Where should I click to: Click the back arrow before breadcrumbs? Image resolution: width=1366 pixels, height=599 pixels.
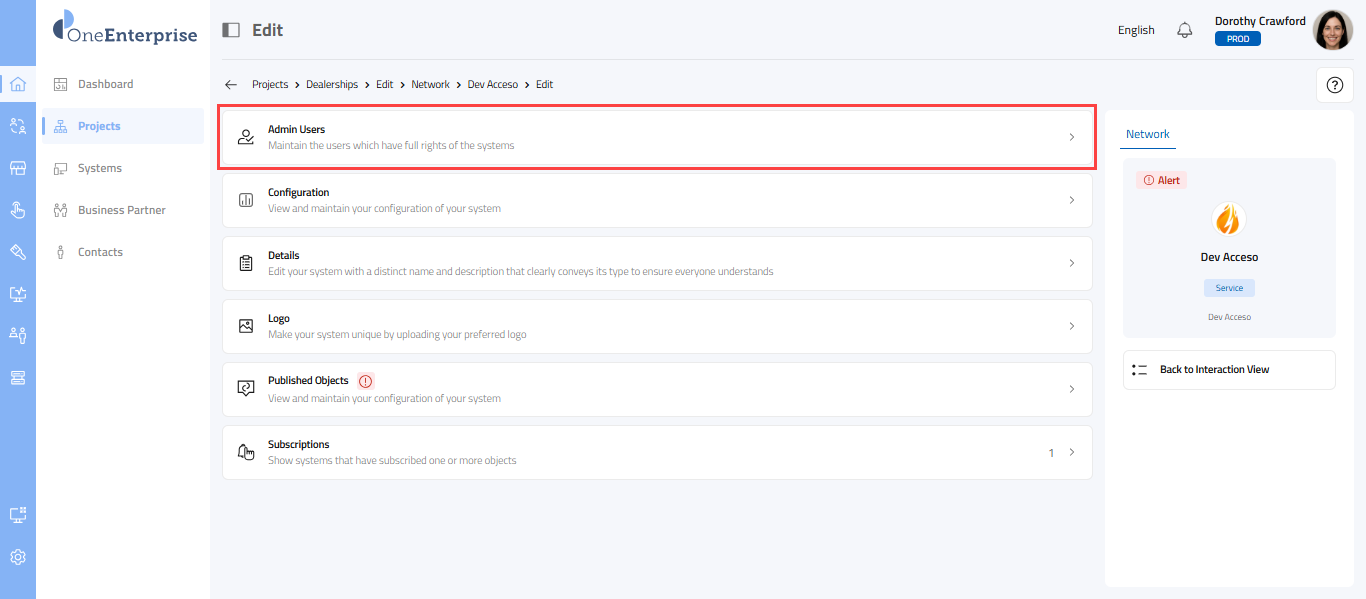click(231, 85)
